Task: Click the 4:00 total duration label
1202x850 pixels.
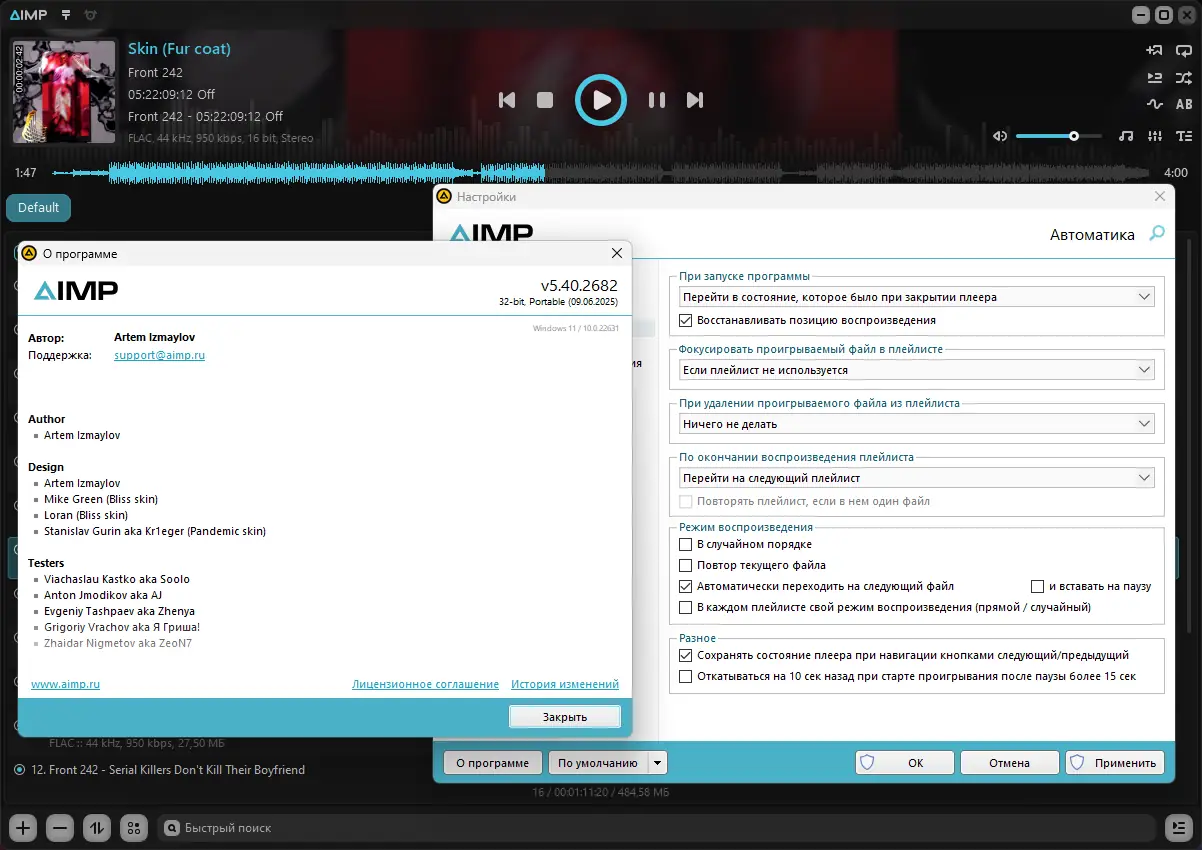Action: [x=1176, y=173]
